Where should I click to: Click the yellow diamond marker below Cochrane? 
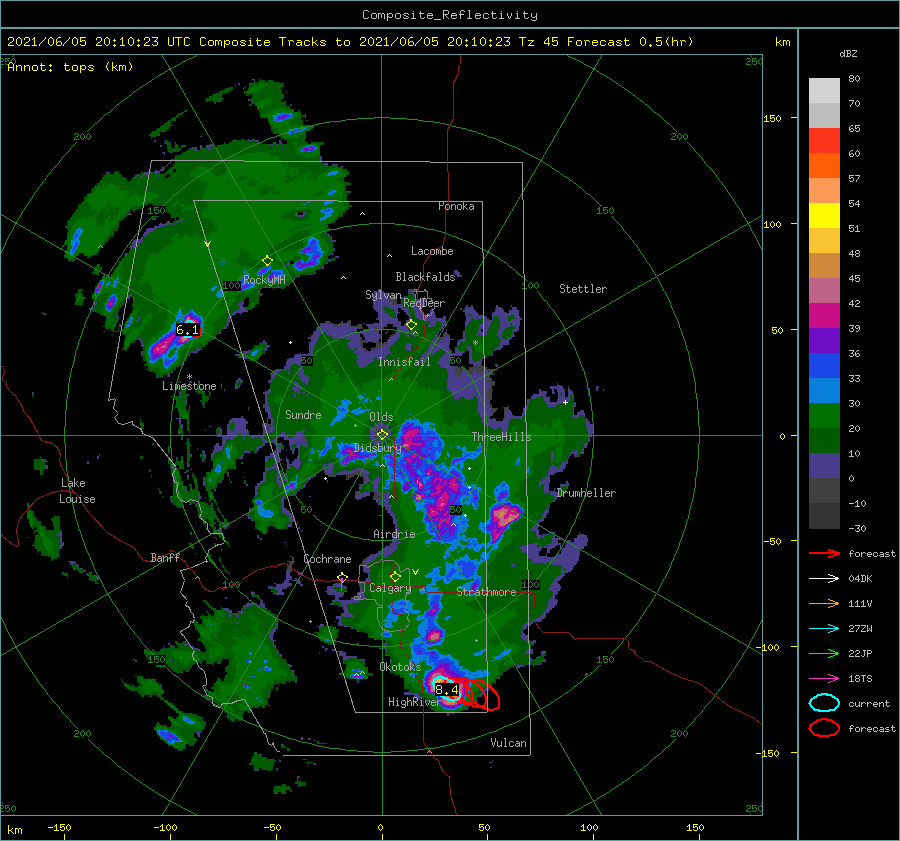tap(342, 577)
